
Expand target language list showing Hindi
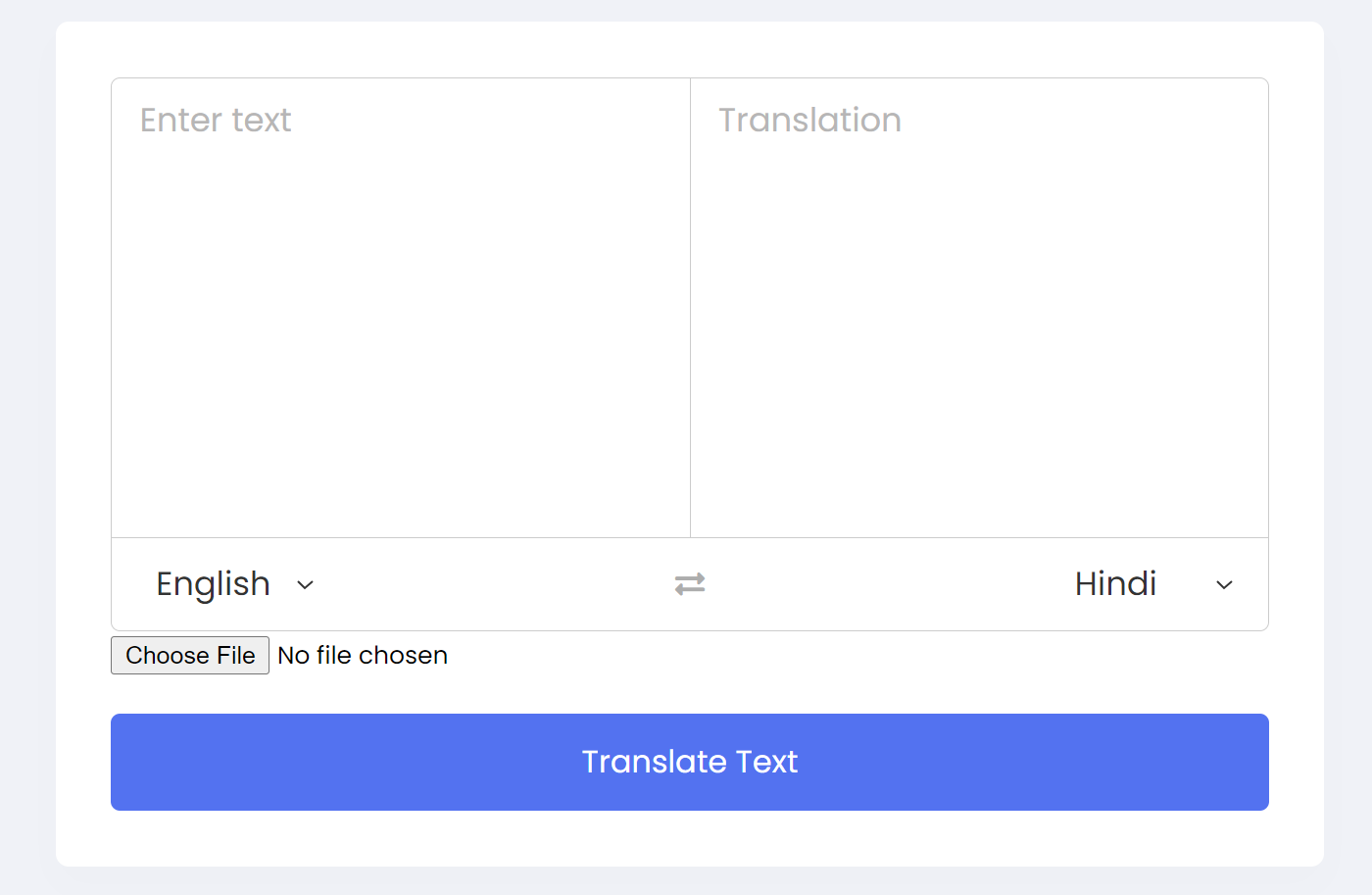pyautogui.click(x=1153, y=584)
